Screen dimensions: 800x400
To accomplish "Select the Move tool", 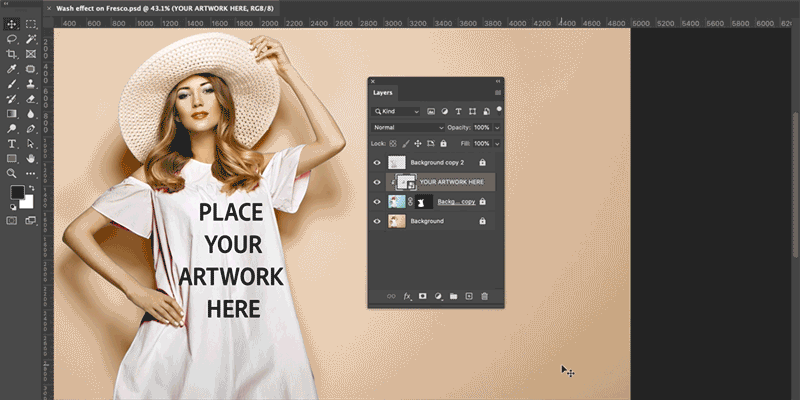I will pyautogui.click(x=12, y=24).
